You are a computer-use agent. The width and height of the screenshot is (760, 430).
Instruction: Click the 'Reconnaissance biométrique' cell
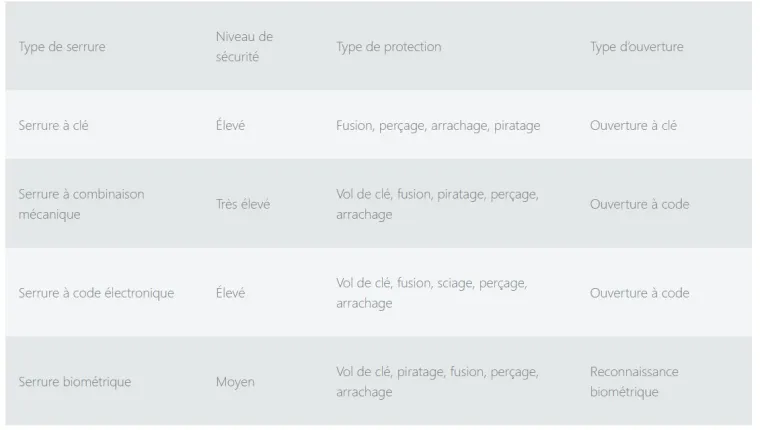[x=634, y=382]
